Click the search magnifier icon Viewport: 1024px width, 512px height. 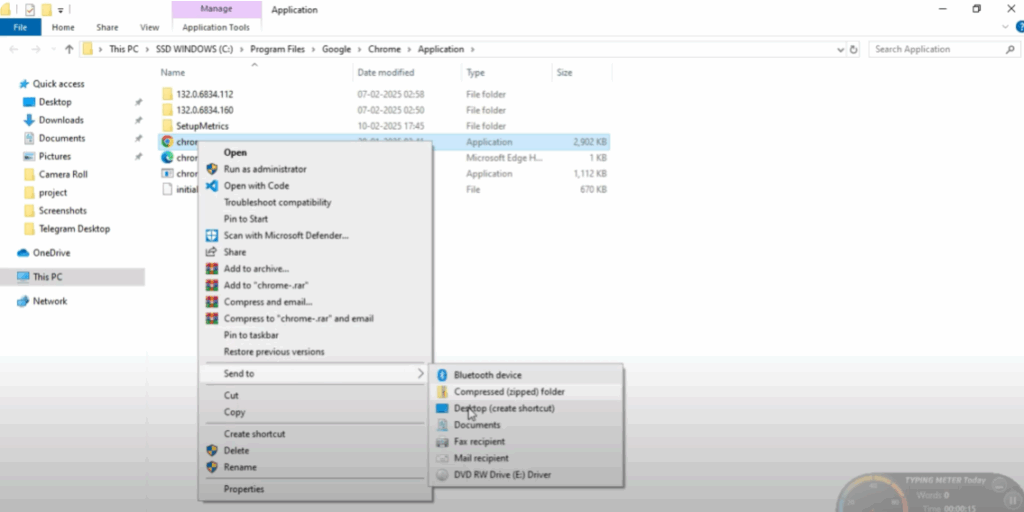click(1010, 49)
